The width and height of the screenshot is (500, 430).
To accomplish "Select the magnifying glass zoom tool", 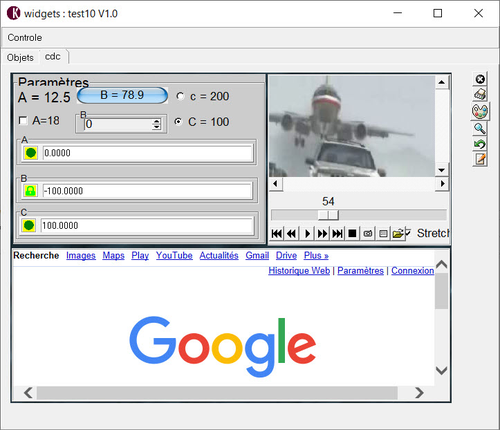I will (480, 128).
